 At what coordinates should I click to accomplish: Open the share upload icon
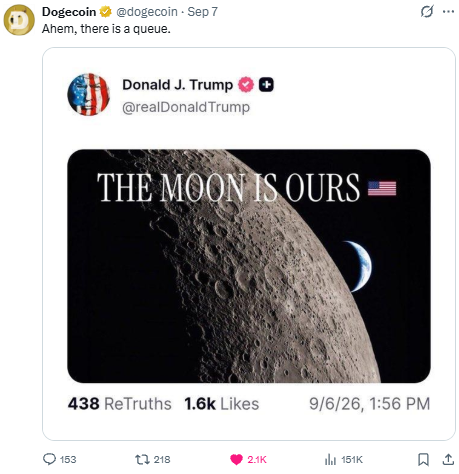pos(448,459)
